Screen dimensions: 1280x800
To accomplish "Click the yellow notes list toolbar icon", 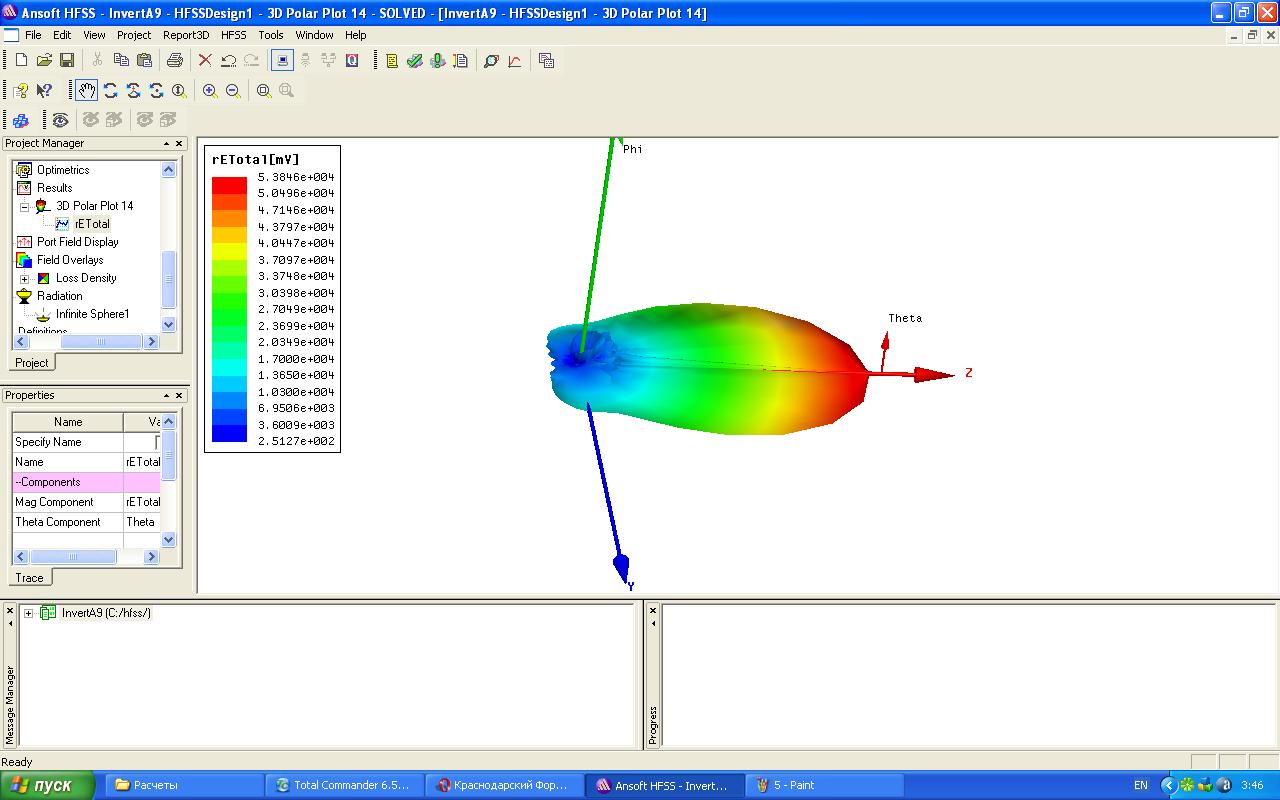I will pyautogui.click(x=392, y=61).
